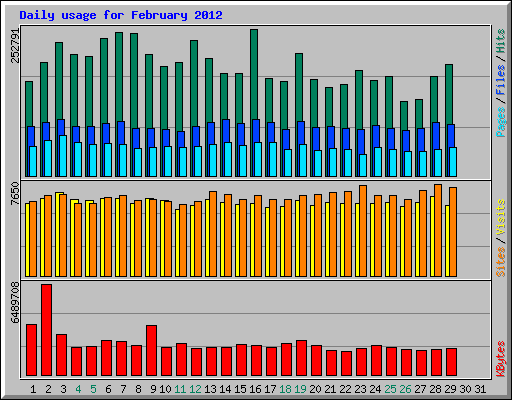
Task: Click the green day label 18
Action: pyautogui.click(x=285, y=389)
